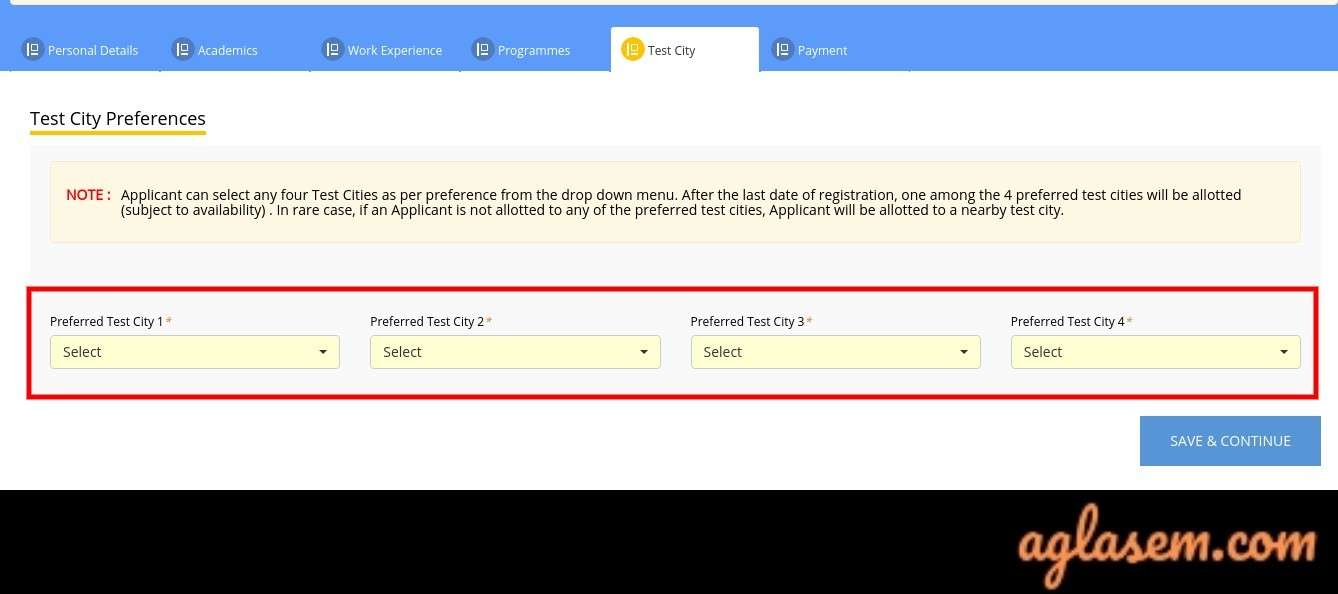Click the Test City Preferences heading
The width and height of the screenshot is (1338, 594).
point(118,119)
